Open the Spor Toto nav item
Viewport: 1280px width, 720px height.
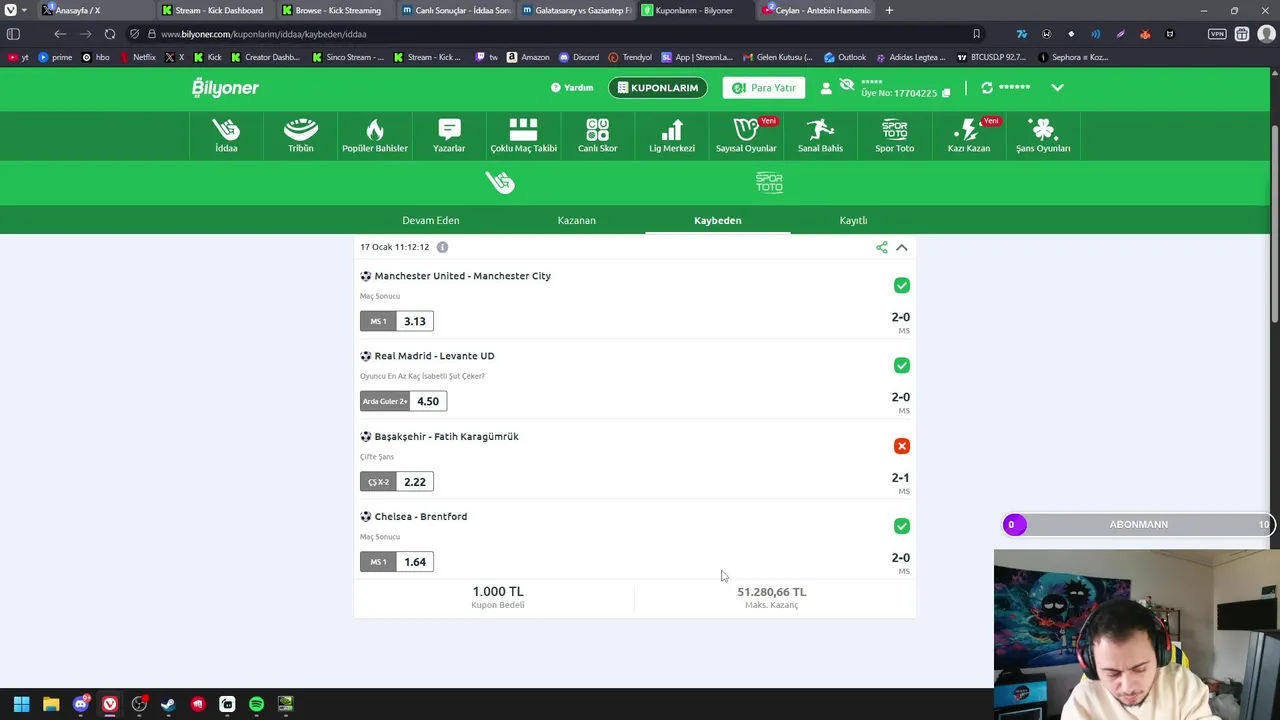coord(894,136)
